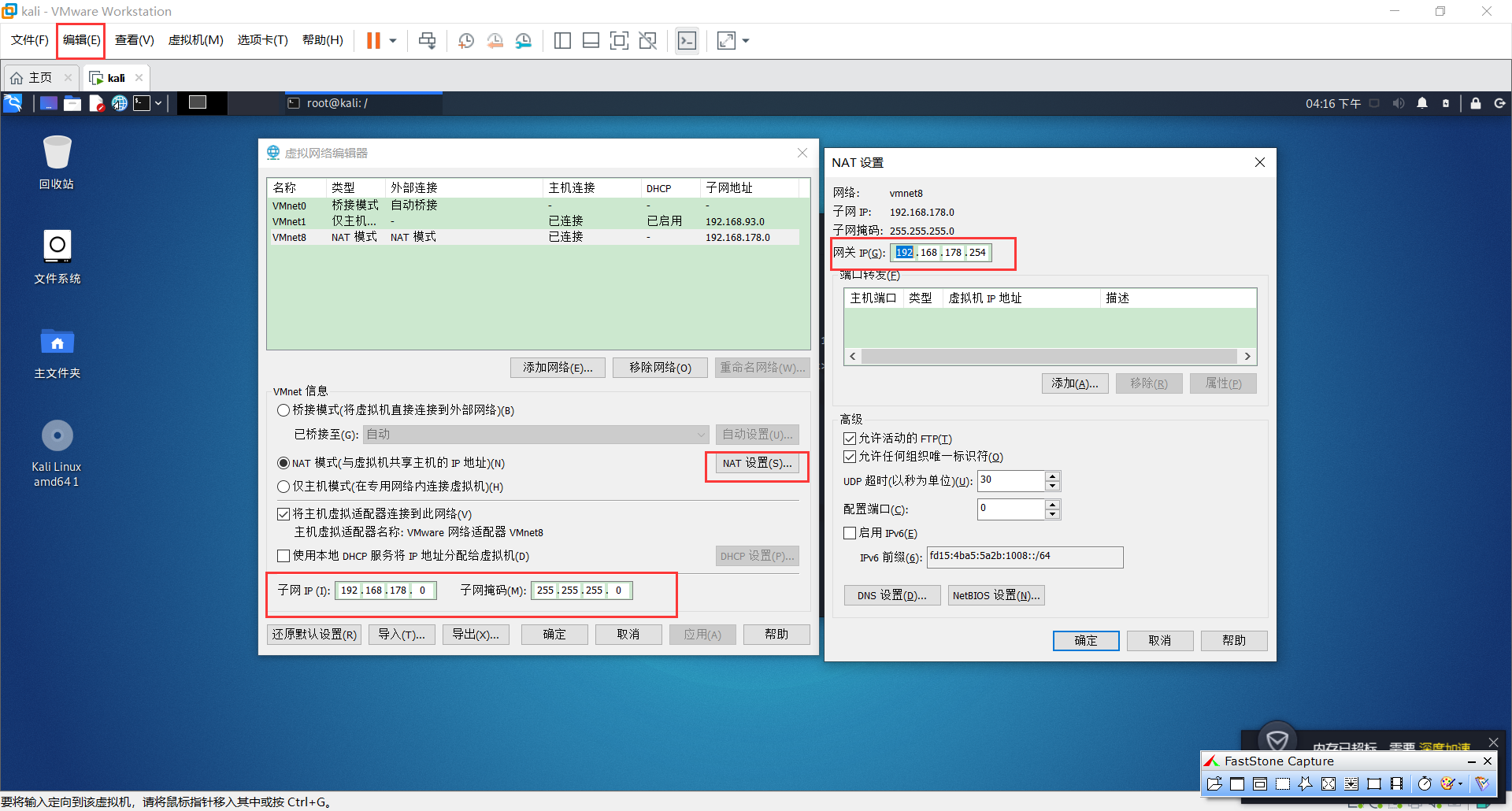Select the VMnet1 row in network list
The image size is (1512, 811).
click(533, 221)
